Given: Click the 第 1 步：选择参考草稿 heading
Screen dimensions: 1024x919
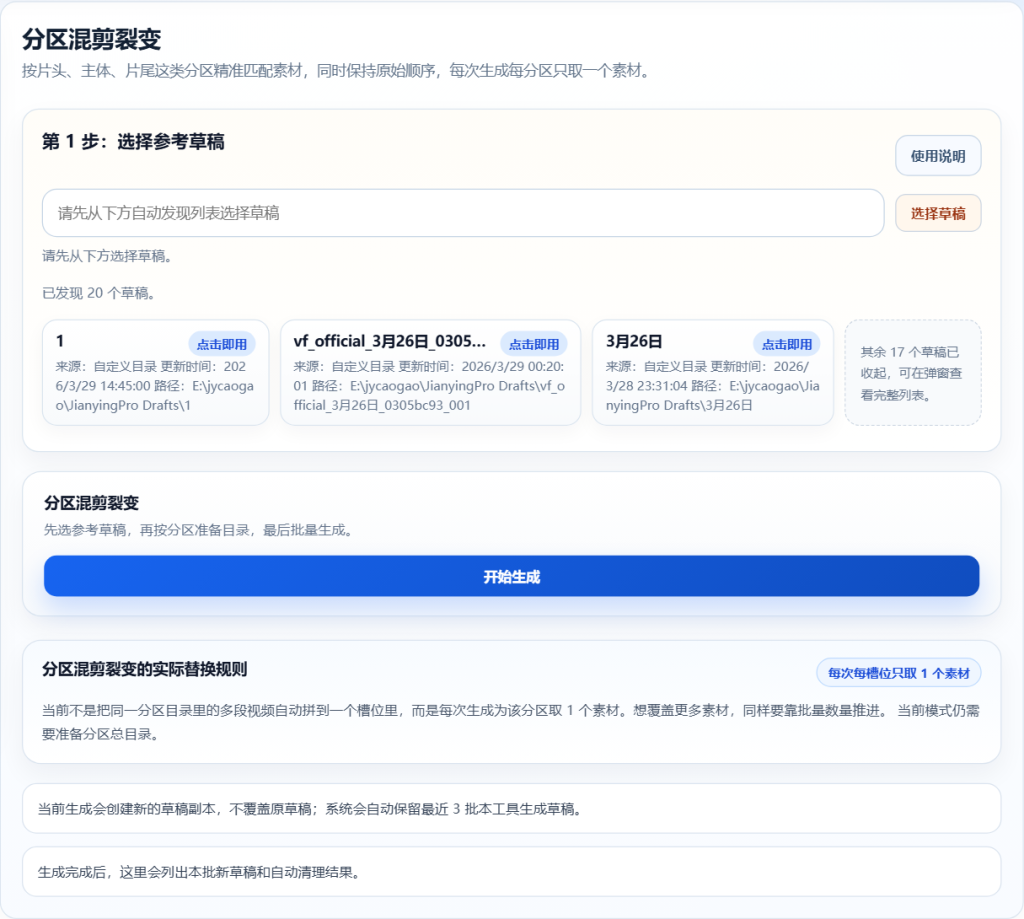Looking at the screenshot, I should (x=133, y=142).
